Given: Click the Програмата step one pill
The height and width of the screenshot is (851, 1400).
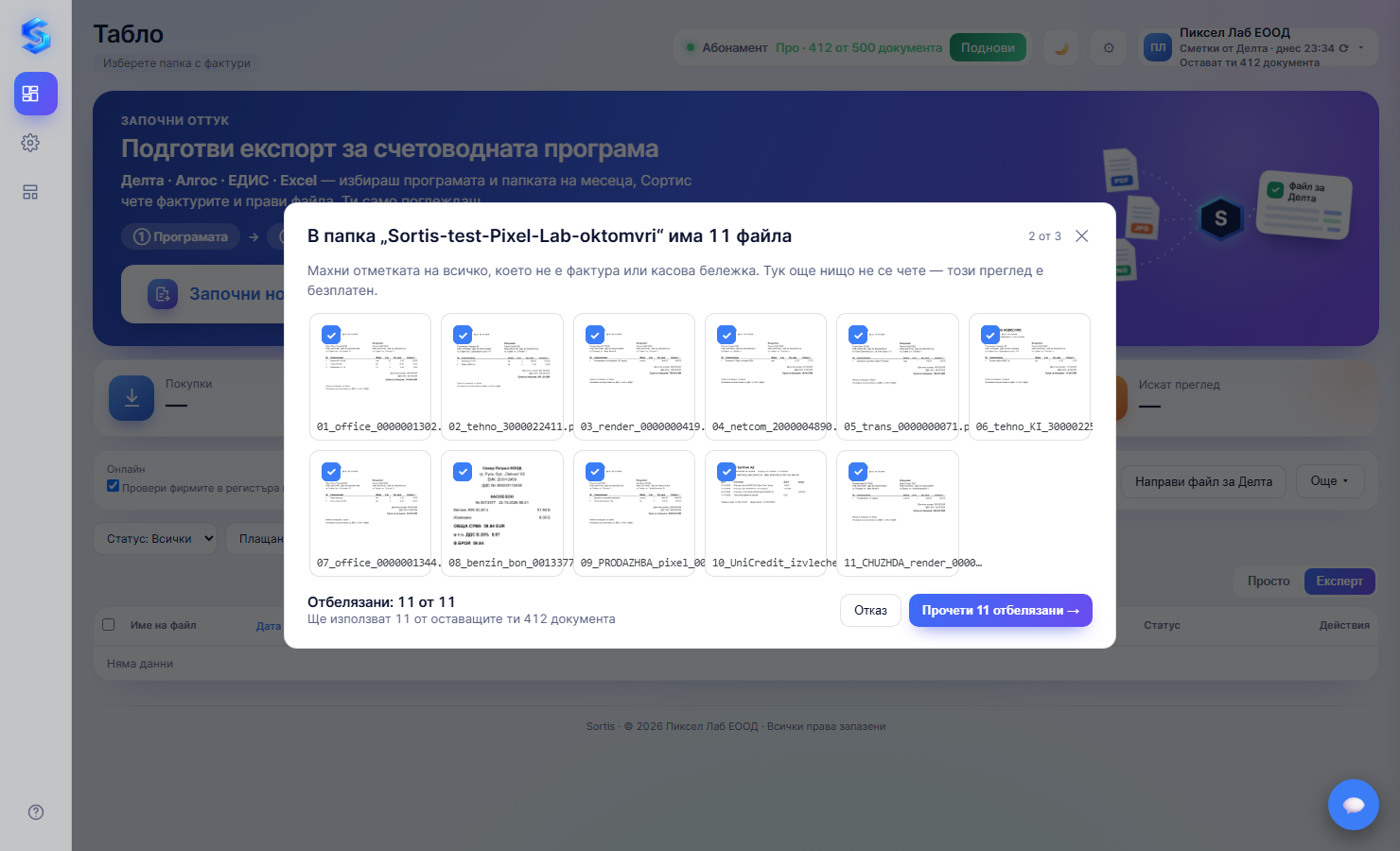Looking at the screenshot, I should tap(181, 236).
